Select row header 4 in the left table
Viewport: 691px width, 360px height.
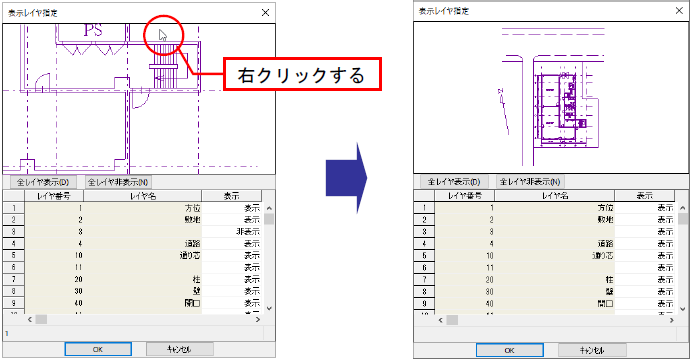(x=14, y=243)
